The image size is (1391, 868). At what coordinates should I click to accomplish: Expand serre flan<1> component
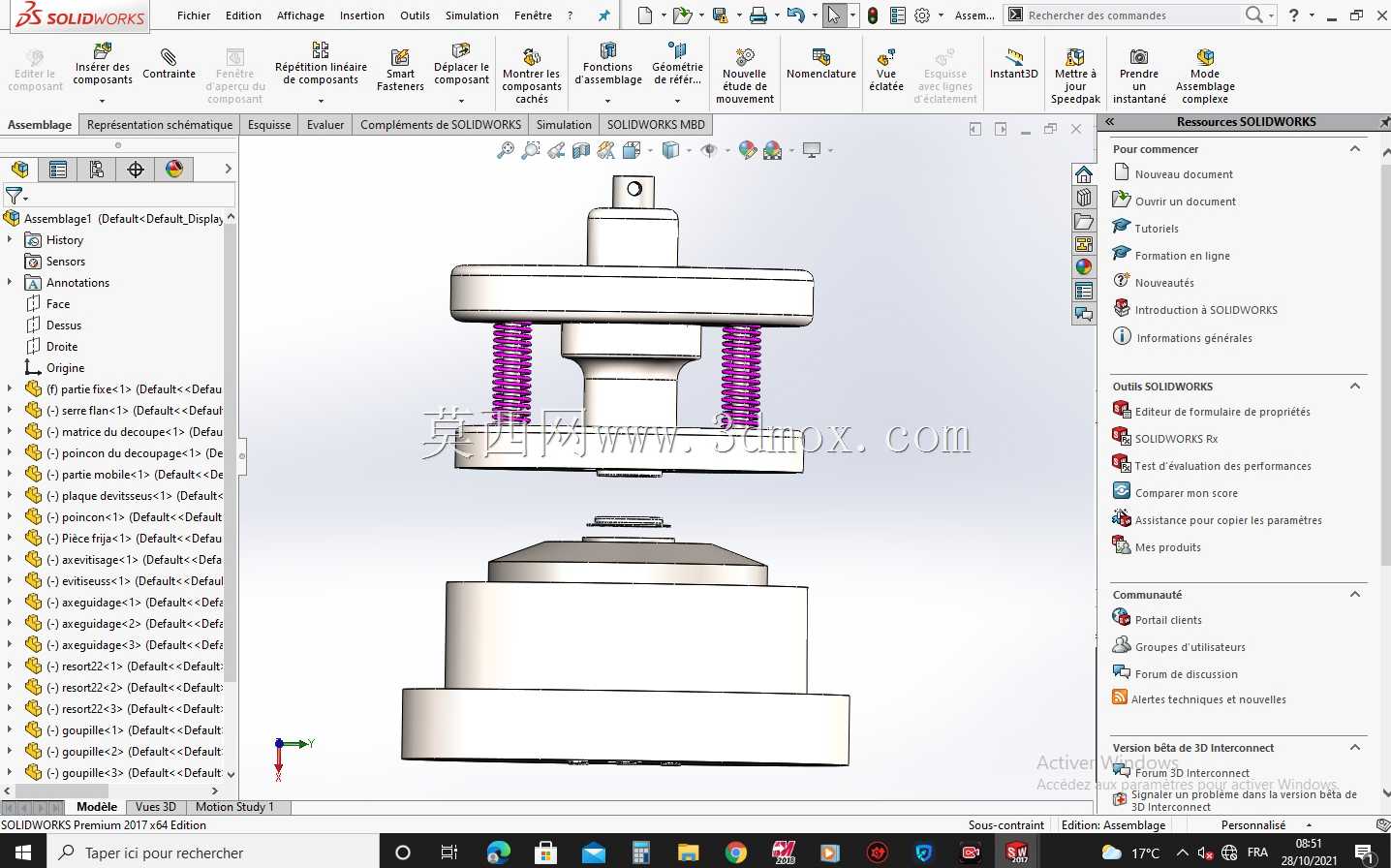coord(10,410)
